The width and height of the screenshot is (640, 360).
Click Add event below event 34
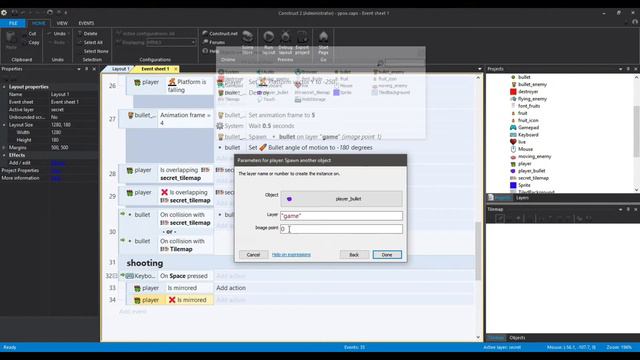click(x=133, y=311)
